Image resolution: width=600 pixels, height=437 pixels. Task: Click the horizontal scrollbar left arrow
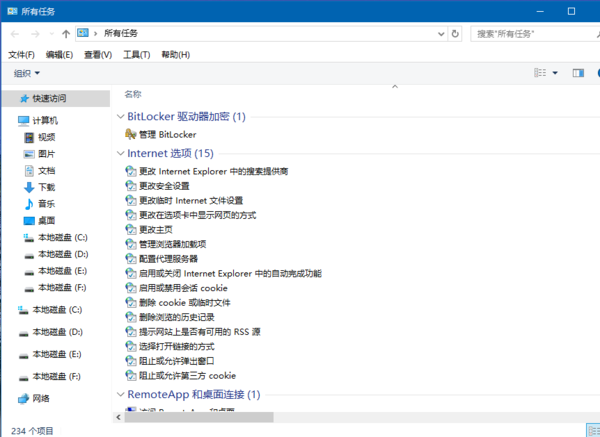click(119, 417)
